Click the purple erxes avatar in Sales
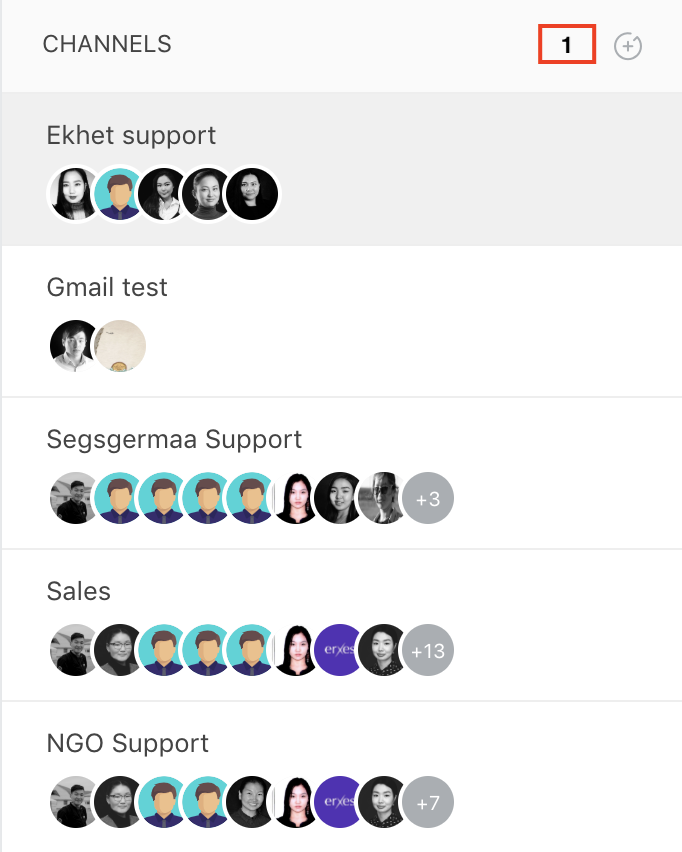 pos(339,650)
